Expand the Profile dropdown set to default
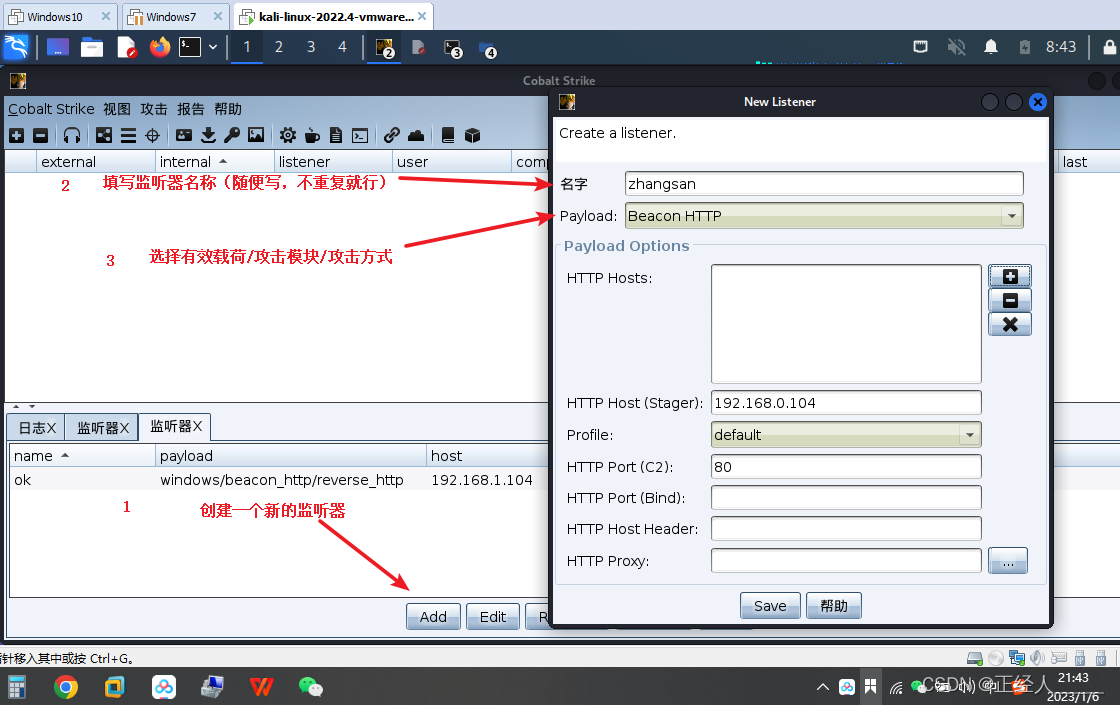 click(x=846, y=435)
